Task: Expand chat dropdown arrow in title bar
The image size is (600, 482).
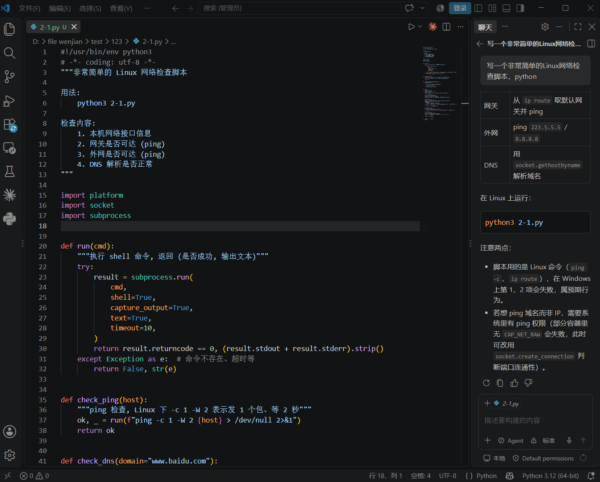Action: (x=422, y=8)
